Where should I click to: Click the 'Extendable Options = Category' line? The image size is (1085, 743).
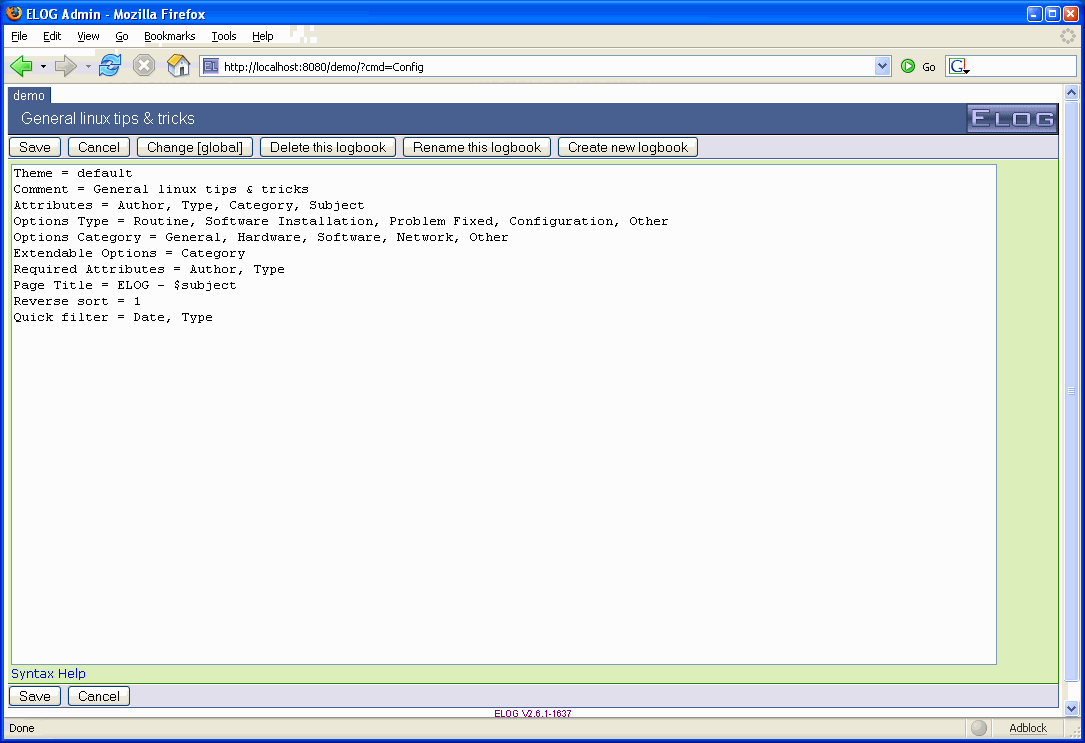click(129, 253)
